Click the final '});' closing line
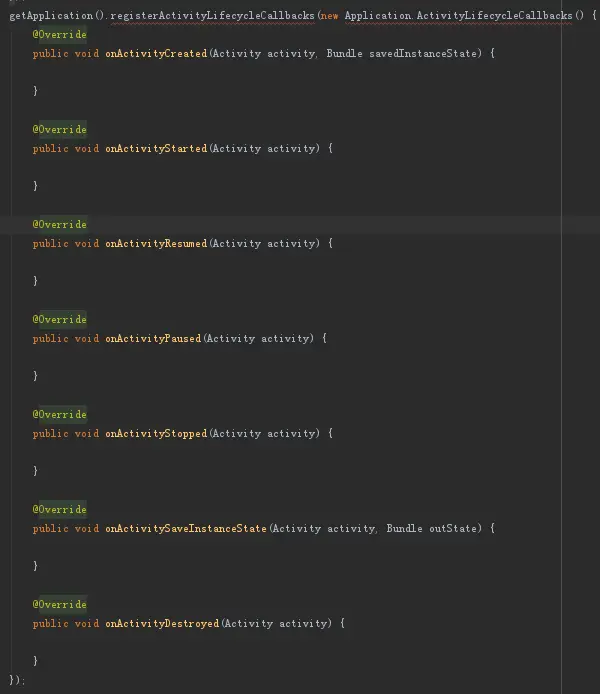The image size is (600, 694). click(17, 680)
